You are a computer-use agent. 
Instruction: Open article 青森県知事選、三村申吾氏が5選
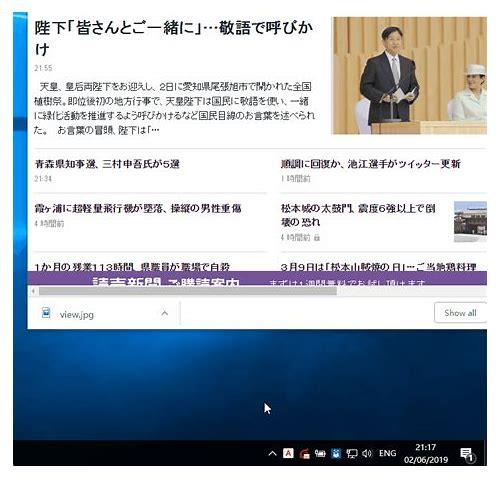[x=107, y=164]
